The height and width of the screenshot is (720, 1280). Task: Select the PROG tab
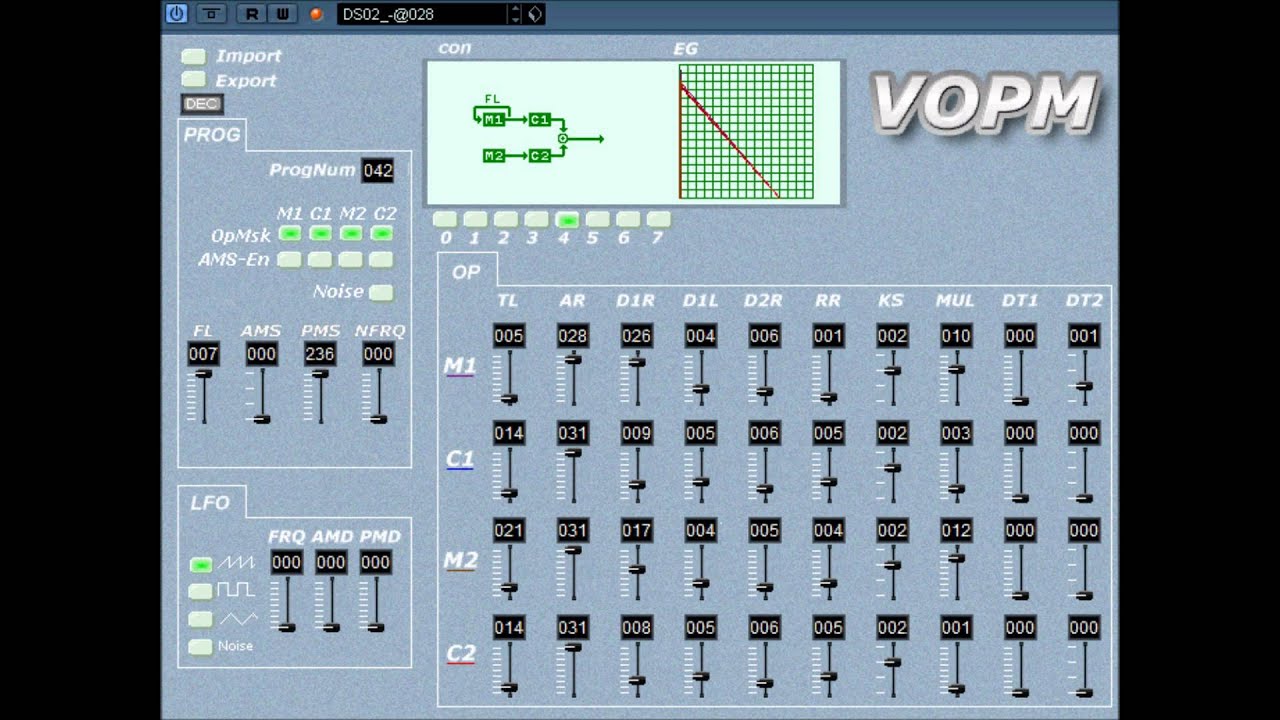(212, 135)
